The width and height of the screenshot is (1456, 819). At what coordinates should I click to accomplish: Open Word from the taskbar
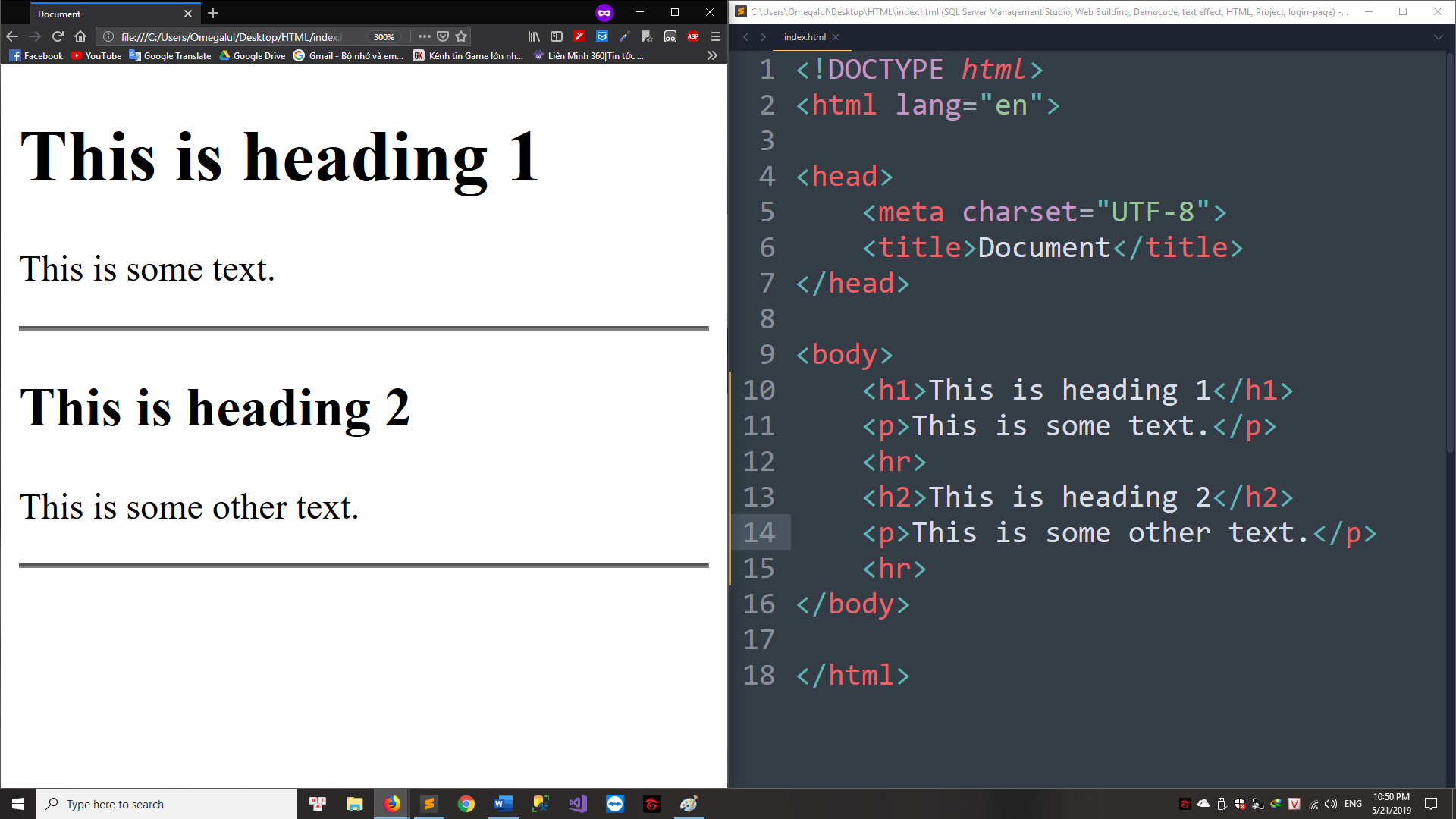click(503, 804)
